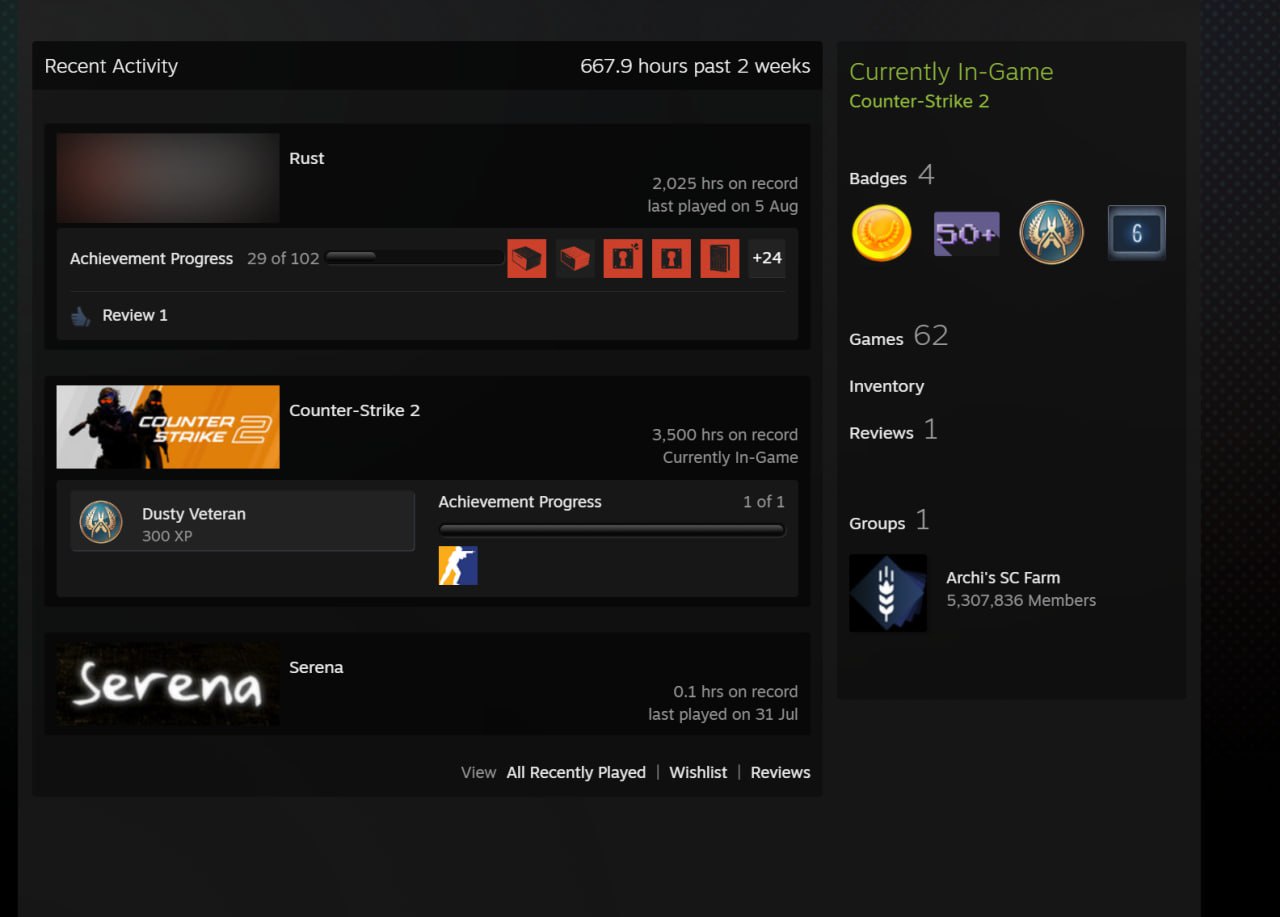Click the green Currently In-Game heading

(x=951, y=72)
